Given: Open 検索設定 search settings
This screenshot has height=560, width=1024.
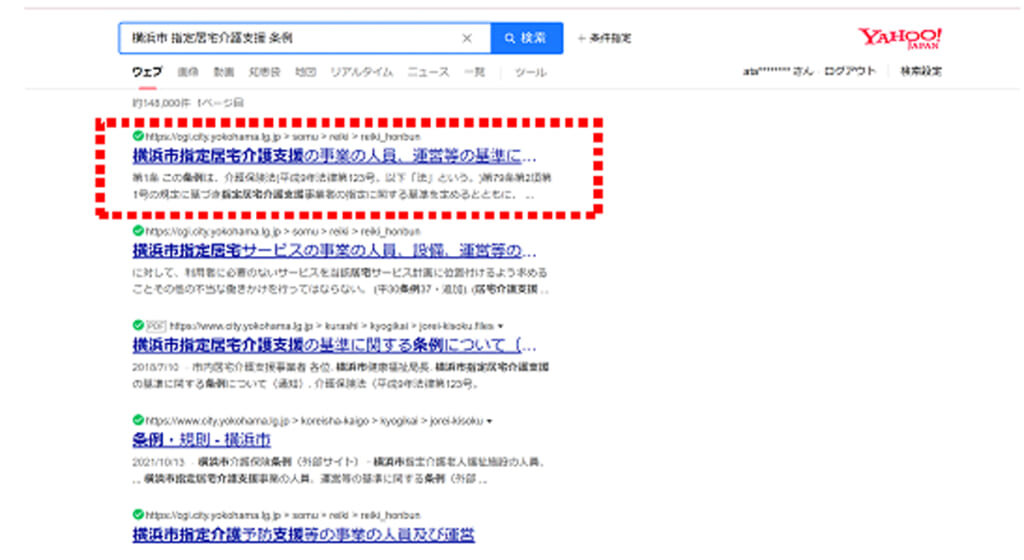Looking at the screenshot, I should click(x=921, y=71).
